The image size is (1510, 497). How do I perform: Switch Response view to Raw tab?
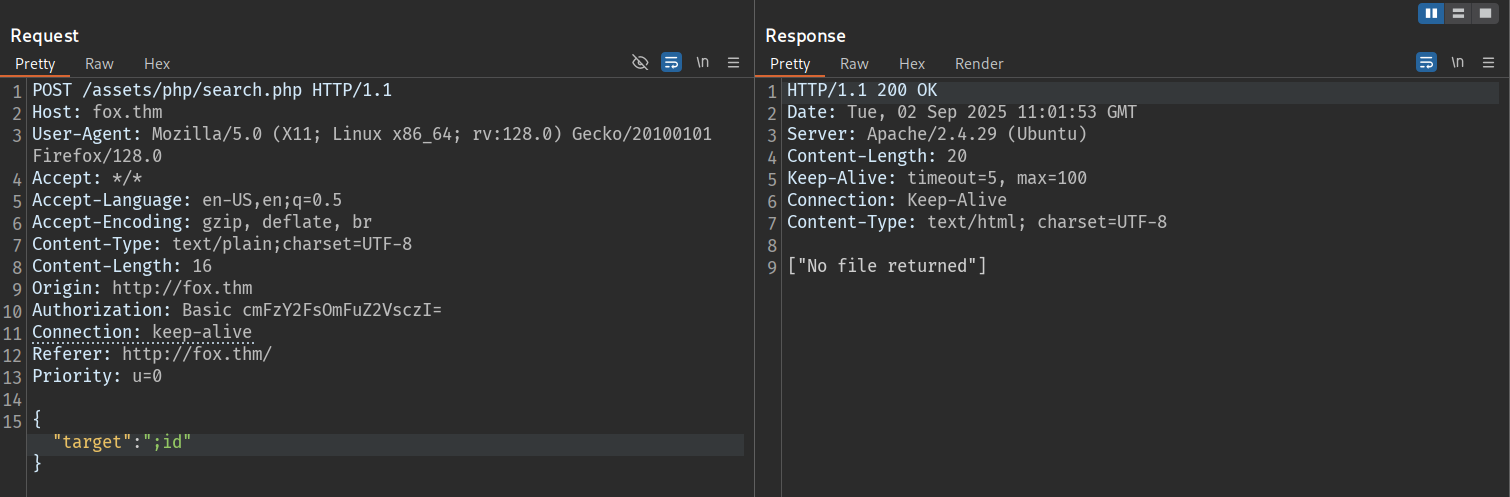click(854, 64)
